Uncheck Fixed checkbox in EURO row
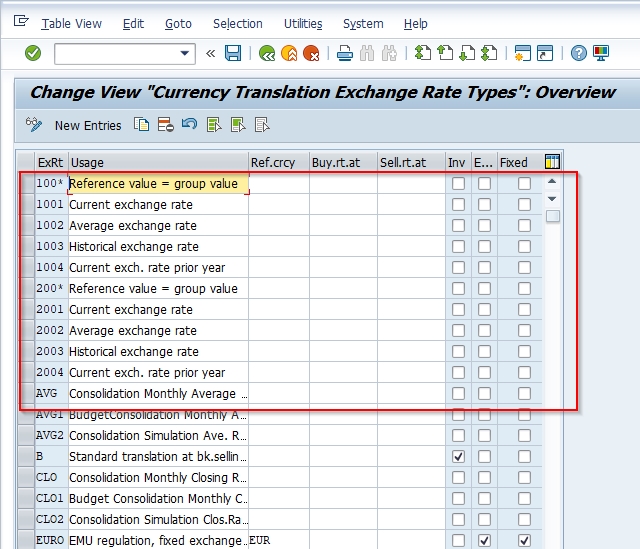Image resolution: width=640 pixels, height=549 pixels. 524,540
